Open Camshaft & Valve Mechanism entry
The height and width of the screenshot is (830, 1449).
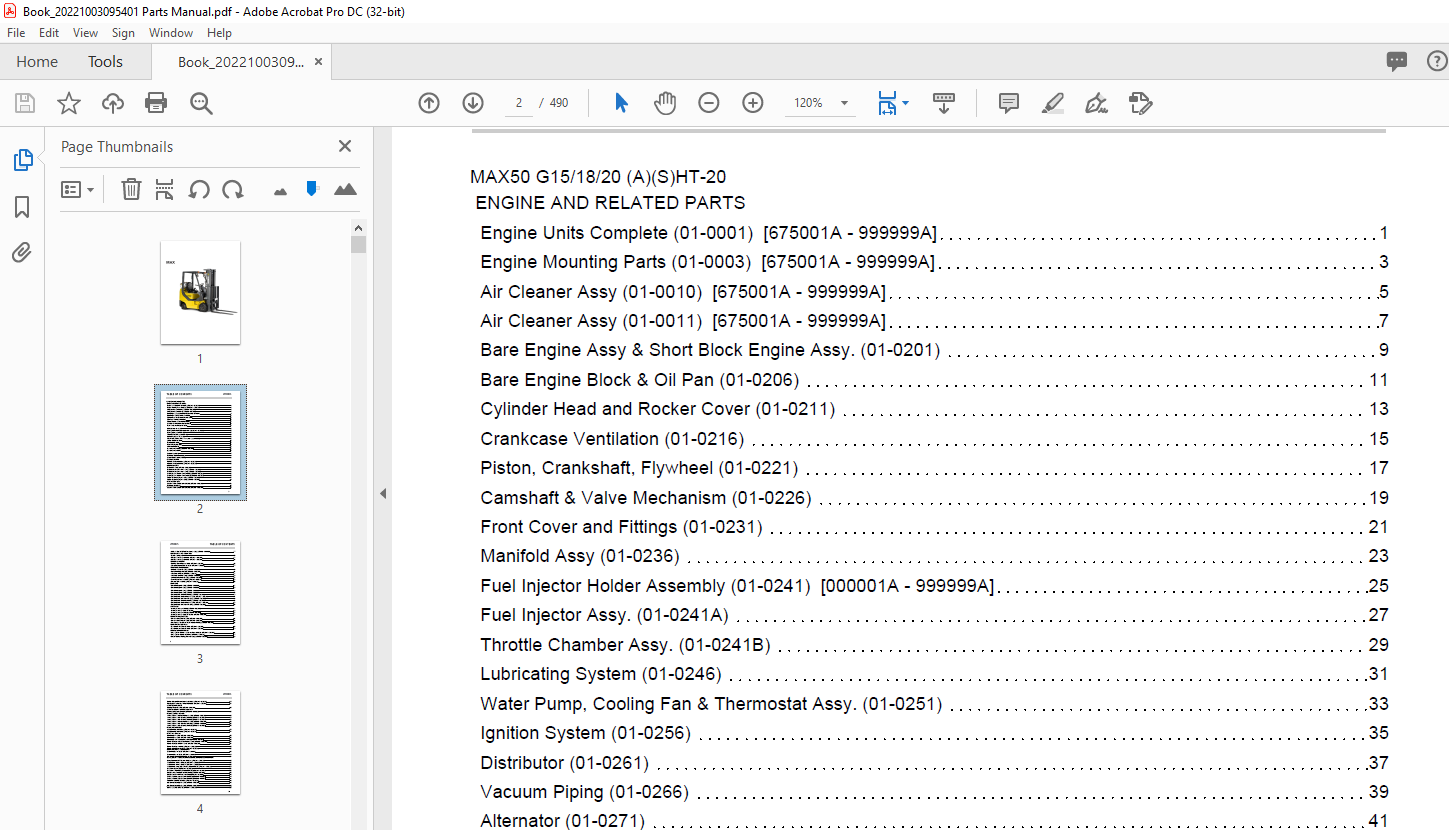(934, 498)
